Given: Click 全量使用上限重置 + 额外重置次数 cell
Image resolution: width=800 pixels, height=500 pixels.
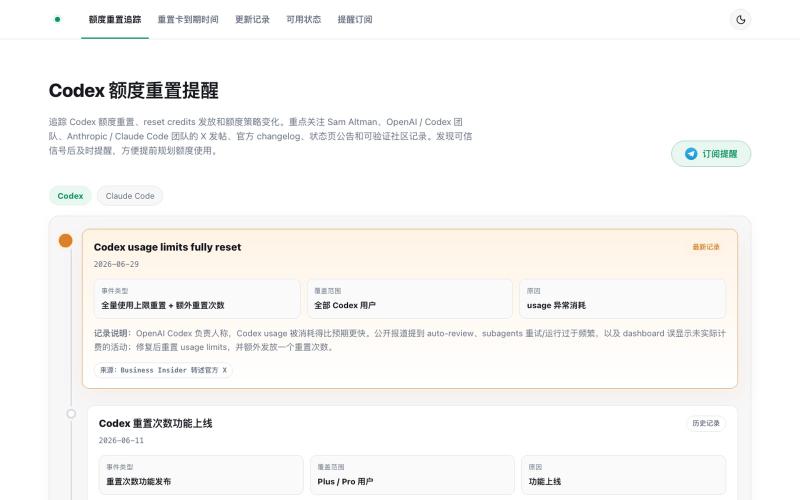Looking at the screenshot, I should (x=197, y=299).
